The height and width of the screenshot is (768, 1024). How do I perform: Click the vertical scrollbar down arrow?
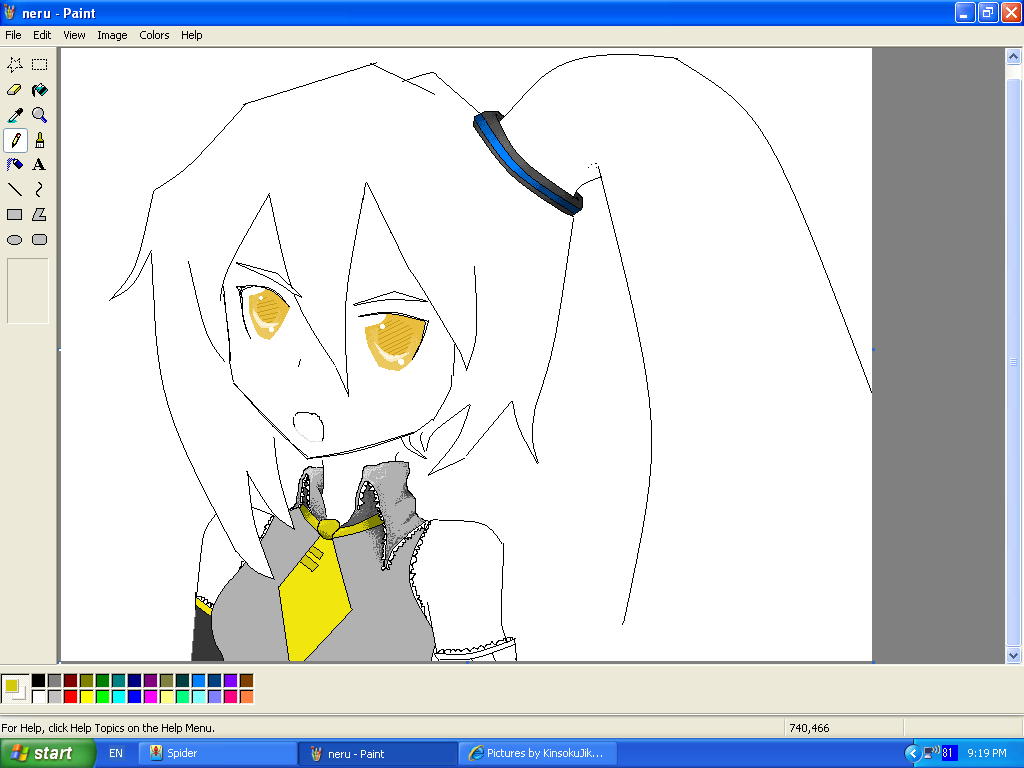tap(1013, 655)
